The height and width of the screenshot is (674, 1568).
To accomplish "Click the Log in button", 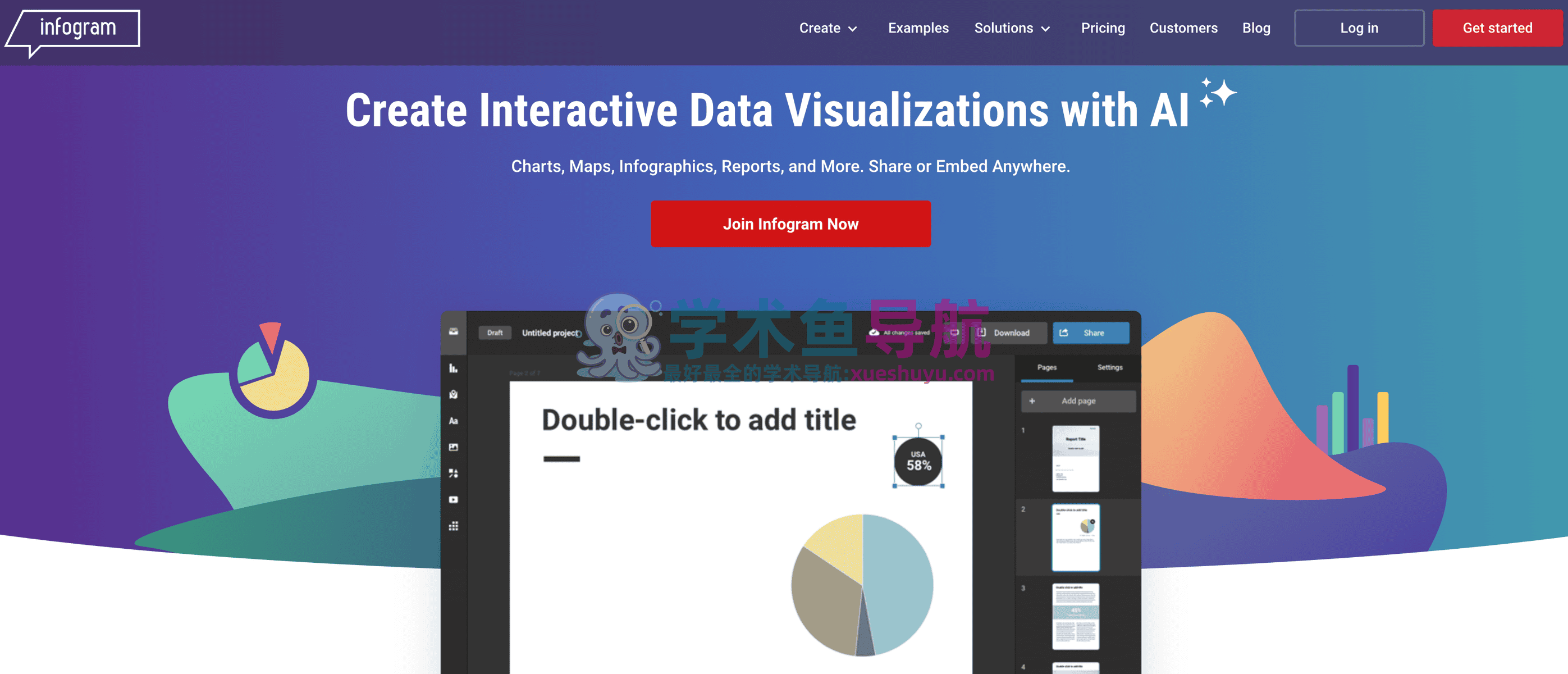I will click(1358, 28).
